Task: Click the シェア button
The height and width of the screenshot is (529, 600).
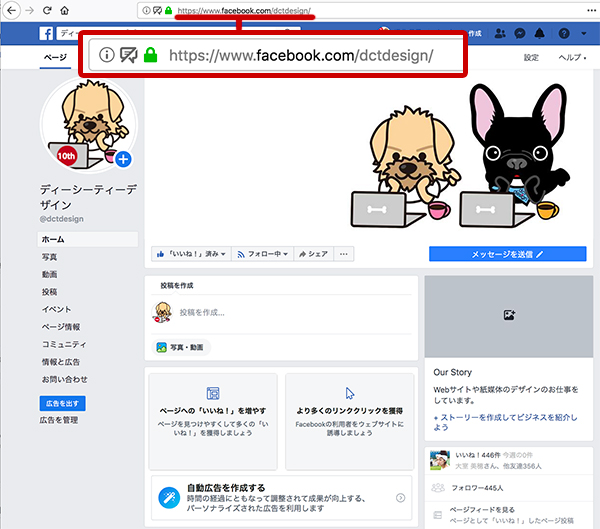Action: (313, 254)
